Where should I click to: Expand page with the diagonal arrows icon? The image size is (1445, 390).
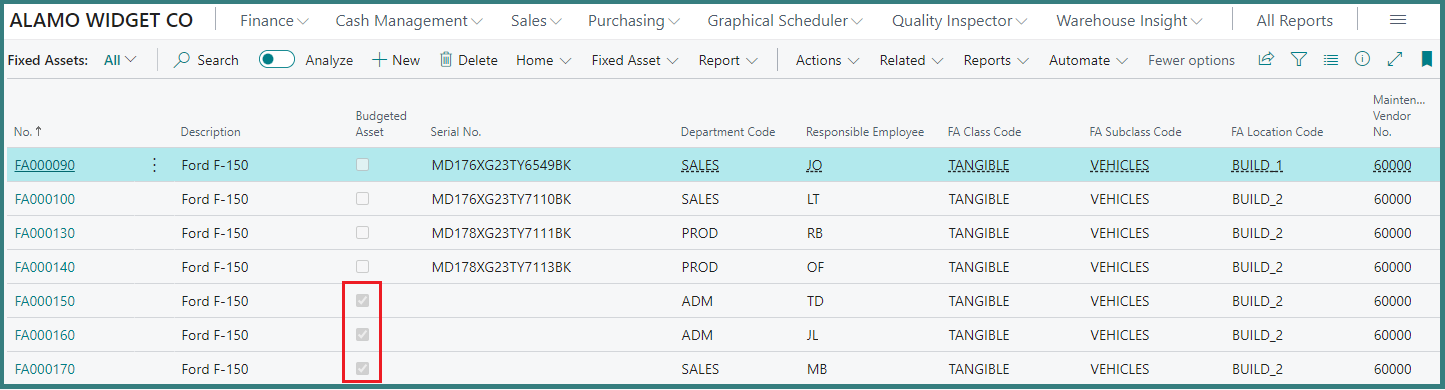pos(1394,60)
